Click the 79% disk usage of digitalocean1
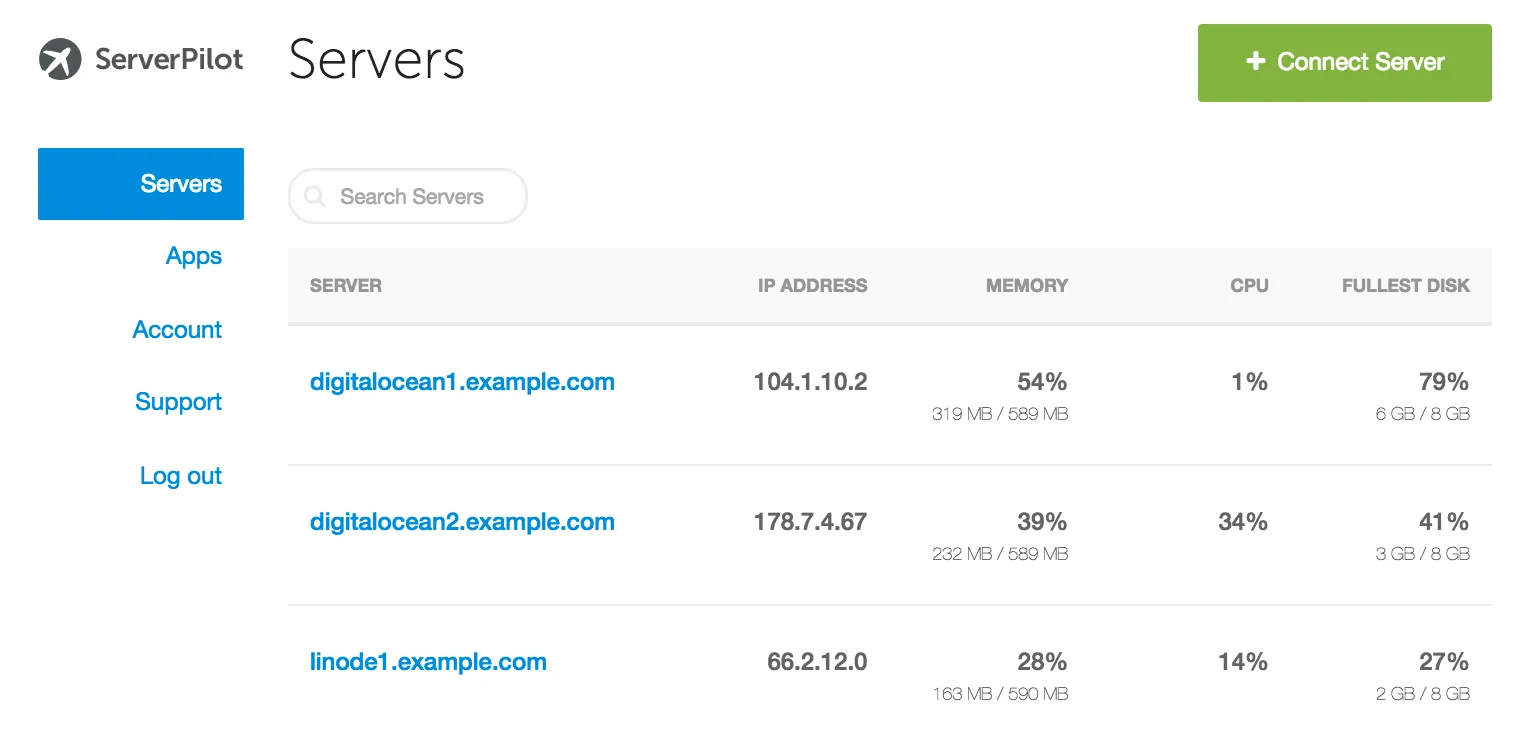1532x742 pixels. tap(1443, 381)
